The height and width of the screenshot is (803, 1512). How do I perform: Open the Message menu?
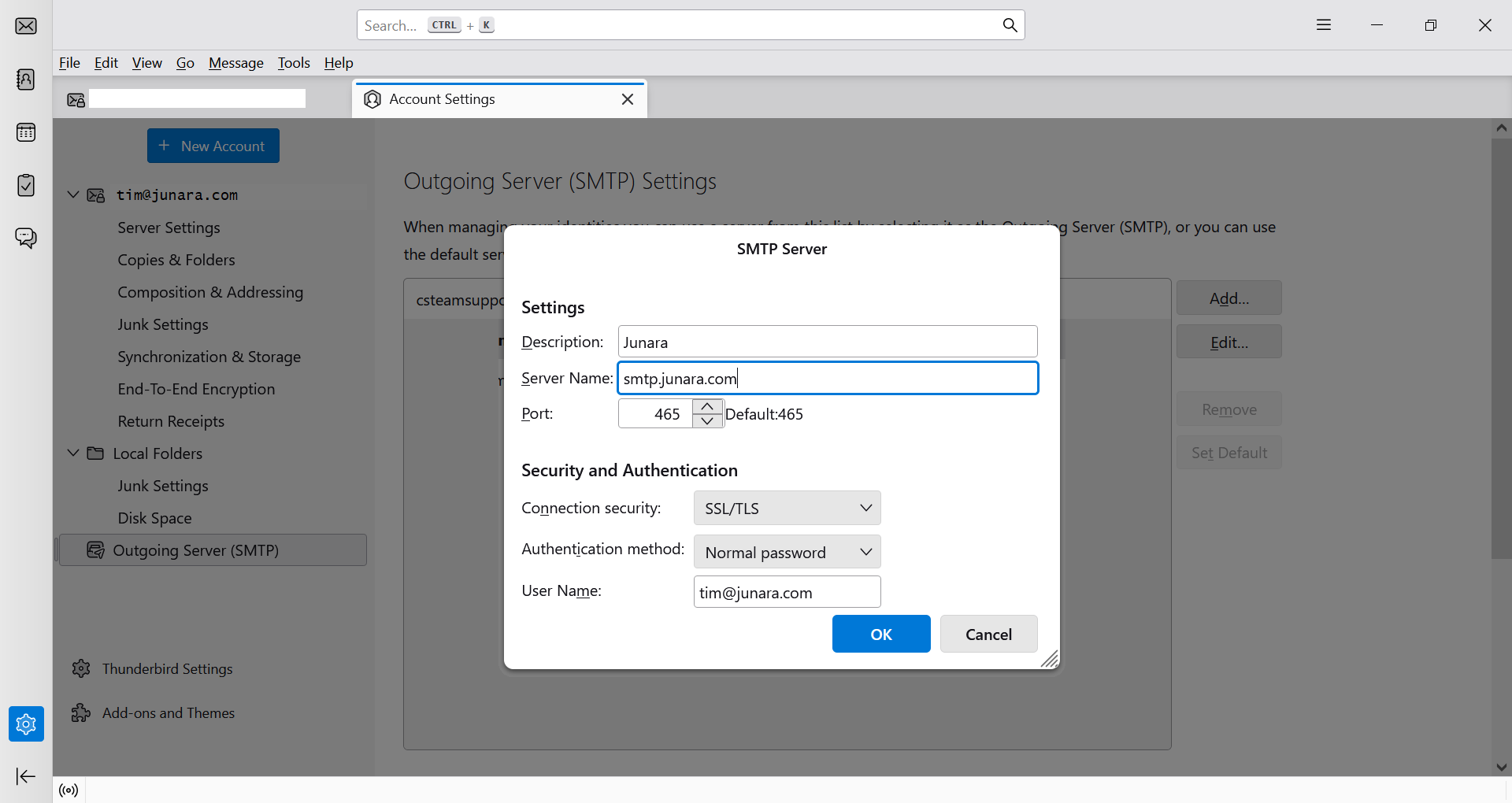[x=236, y=63]
